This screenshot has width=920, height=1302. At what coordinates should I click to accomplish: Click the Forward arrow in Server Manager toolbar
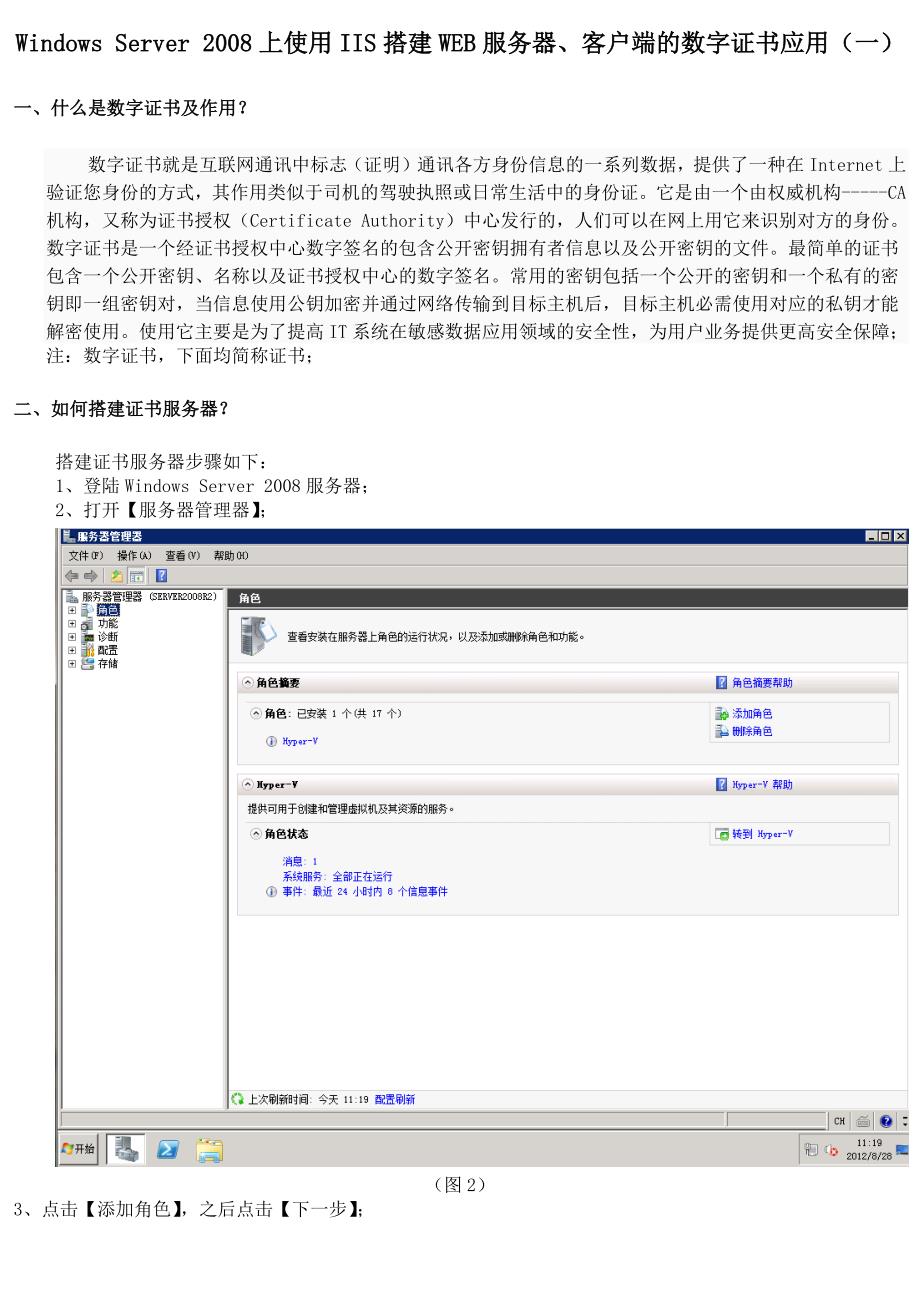tap(91, 575)
